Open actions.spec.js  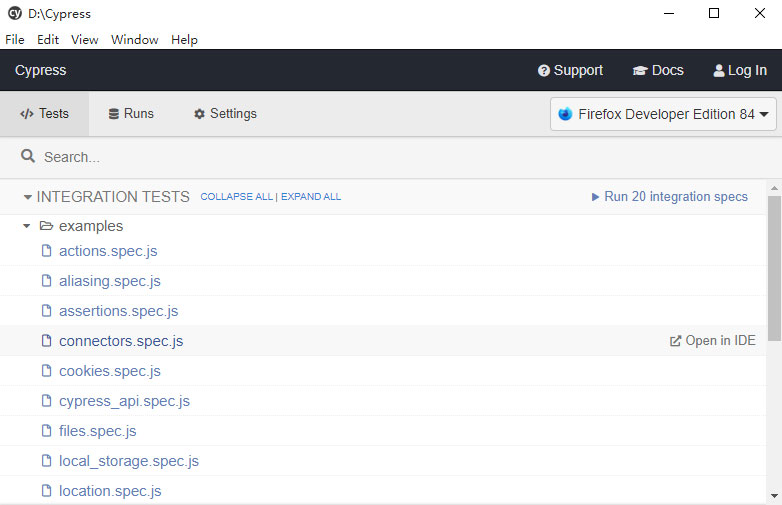[x=108, y=251]
